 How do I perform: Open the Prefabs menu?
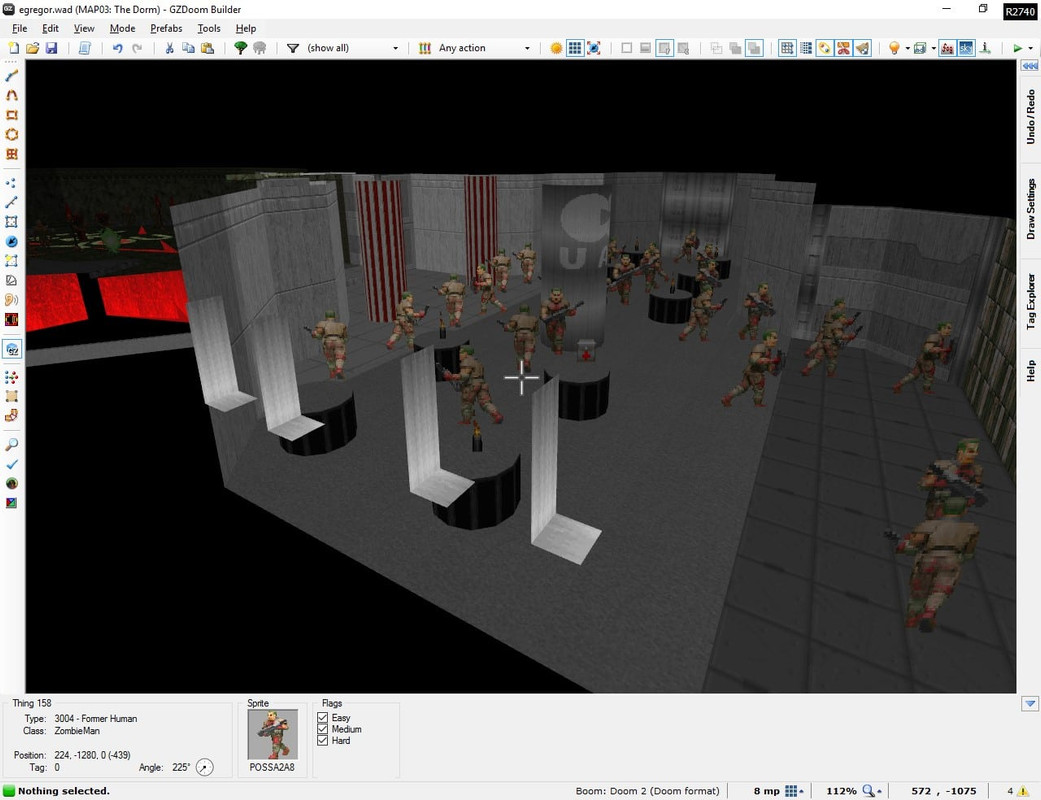166,28
